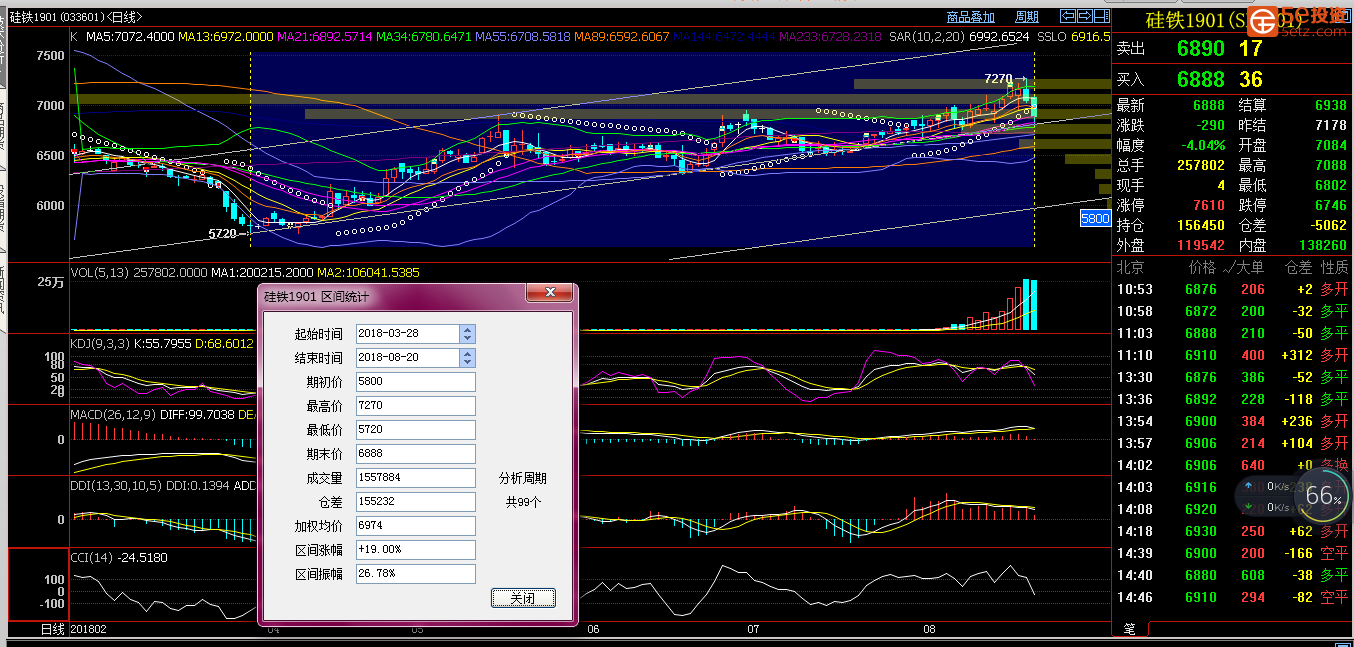Click the 加权均价 field showing 6974

point(416,526)
